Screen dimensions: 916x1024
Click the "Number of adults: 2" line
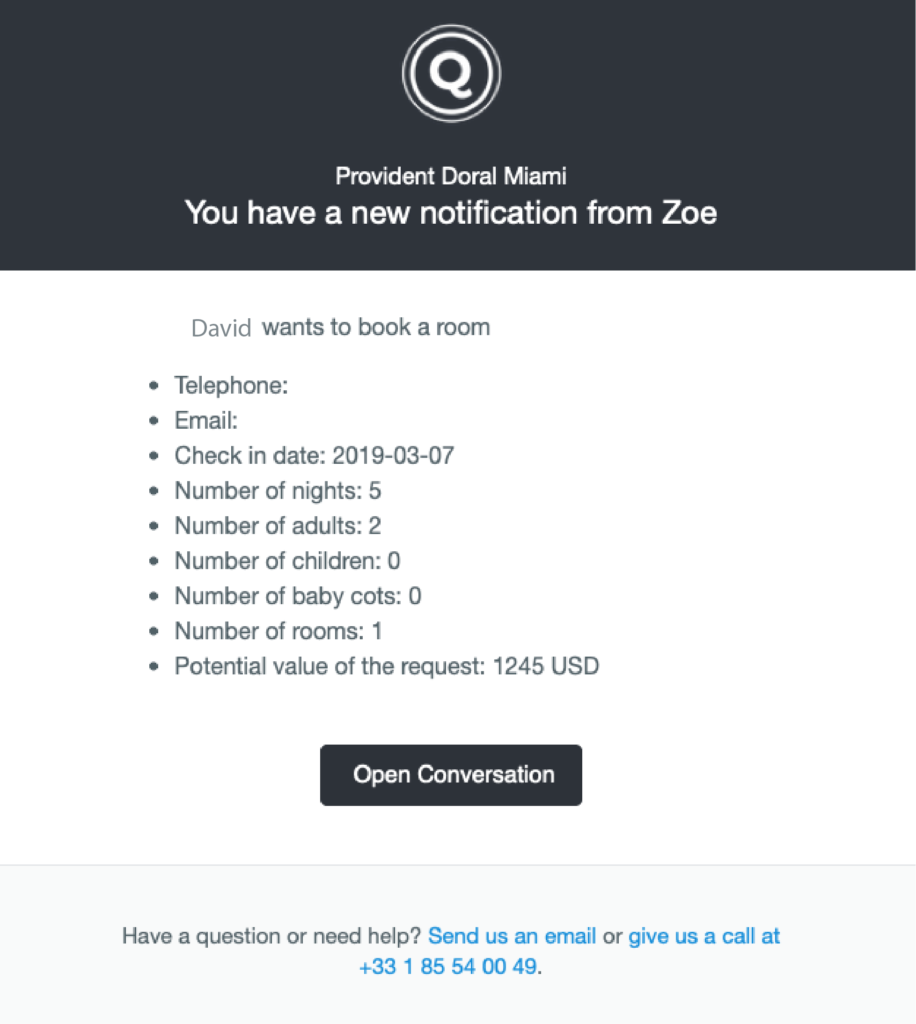(278, 526)
